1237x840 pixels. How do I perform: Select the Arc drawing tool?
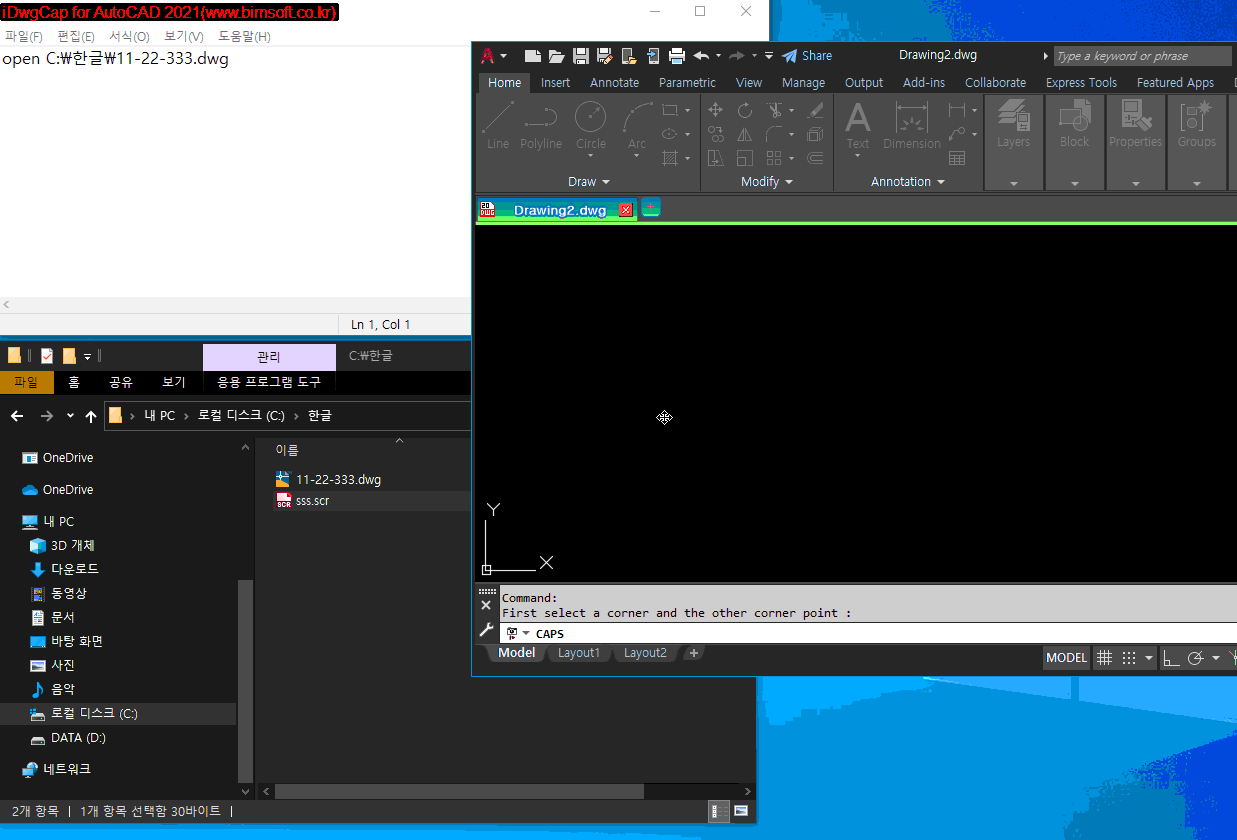click(x=636, y=126)
